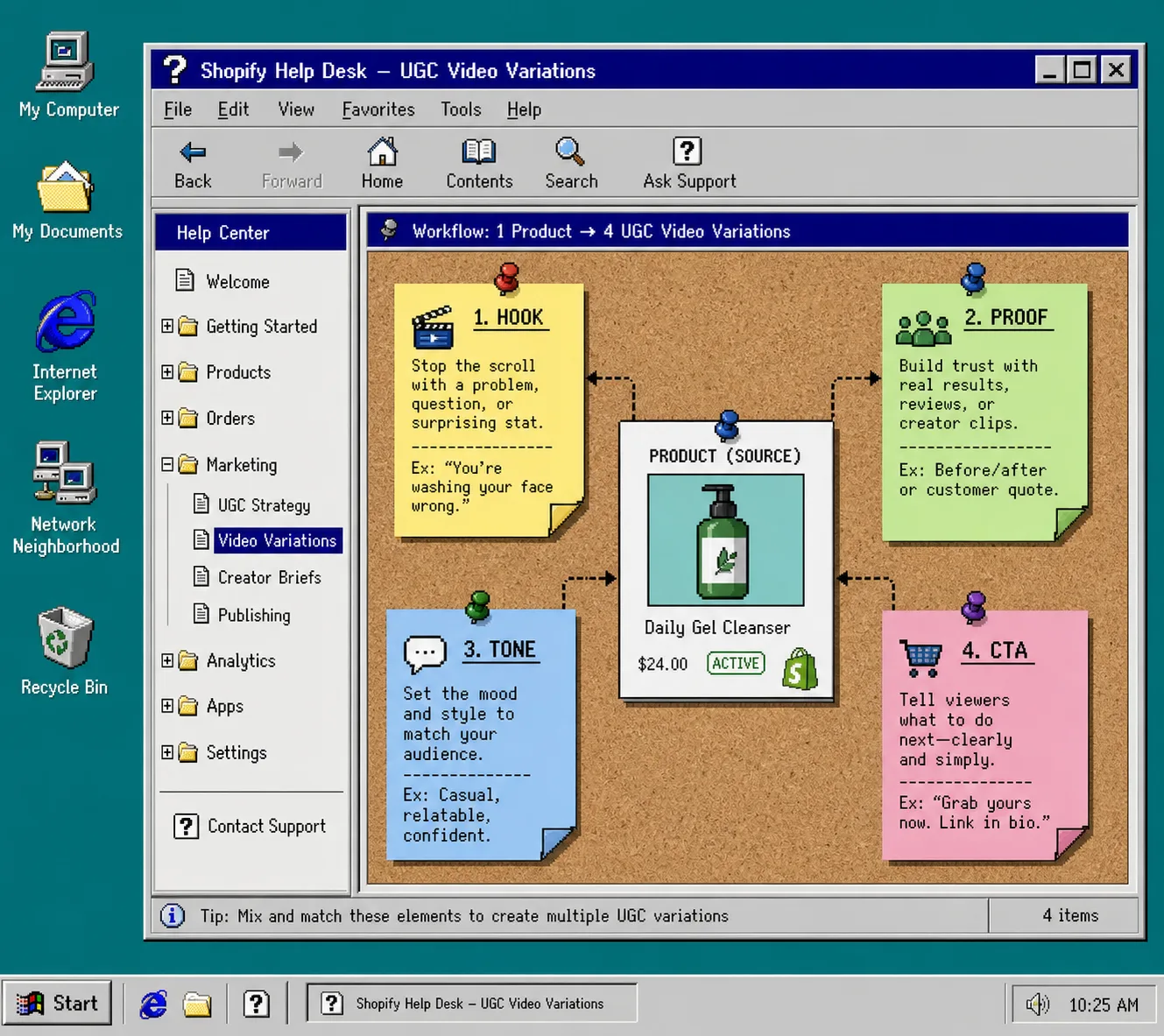This screenshot has height=1036, width=1164.
Task: Click the clapperboard icon on Hook note
Action: [x=433, y=328]
